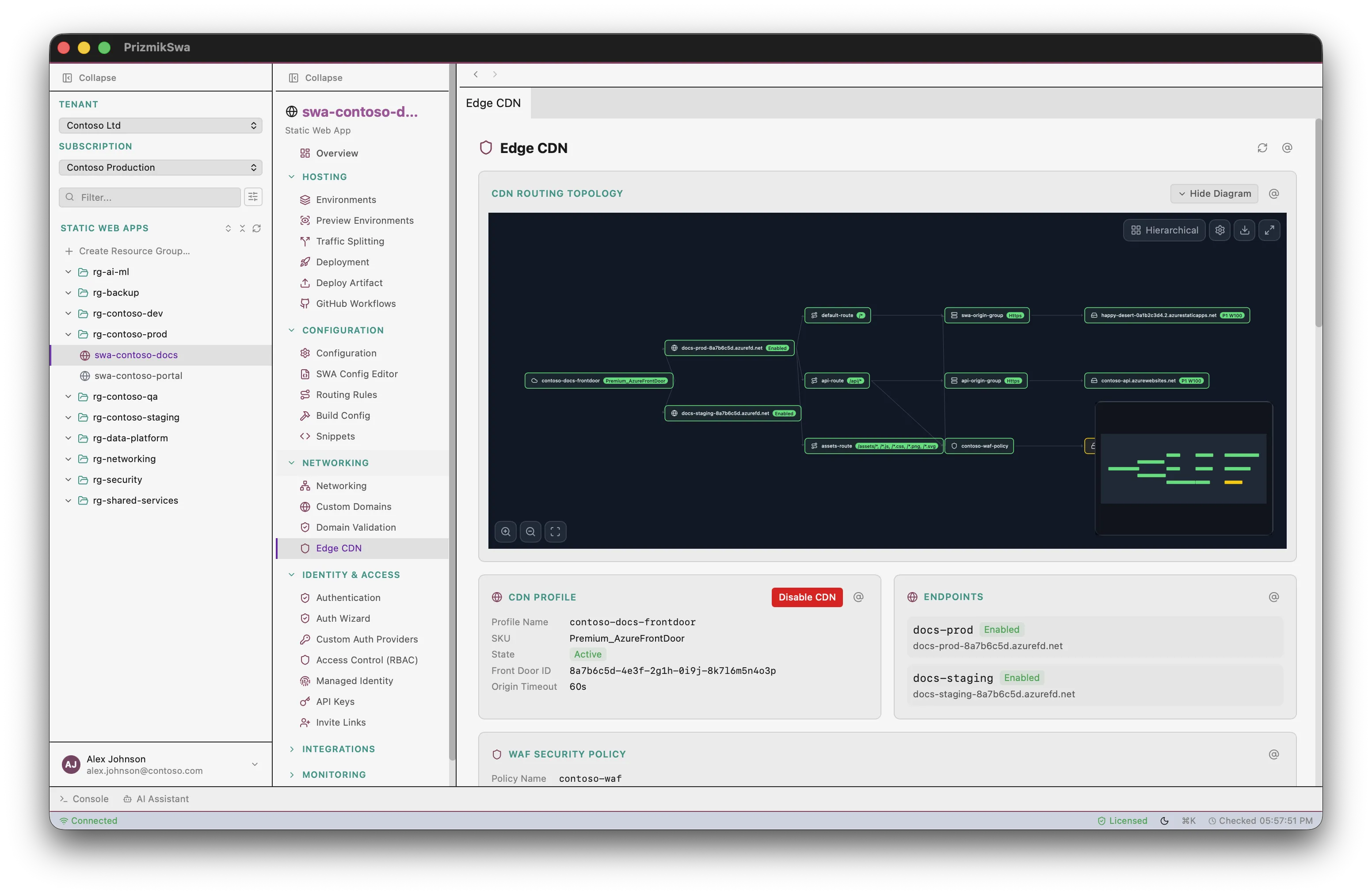The image size is (1372, 895).
Task: Collapse the rg-contoso-prod folder
Action: [68, 334]
